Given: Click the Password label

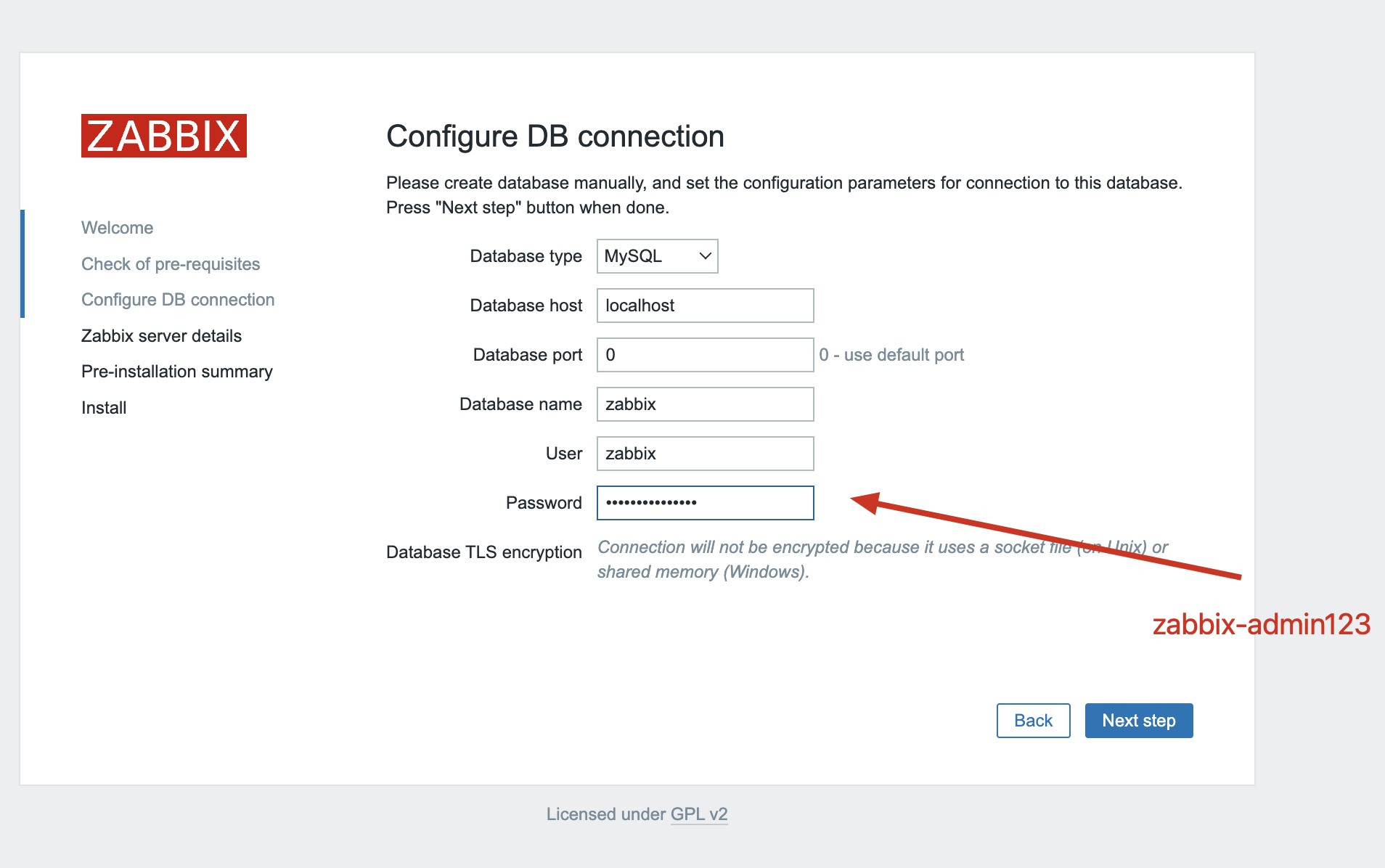Looking at the screenshot, I should pos(544,503).
